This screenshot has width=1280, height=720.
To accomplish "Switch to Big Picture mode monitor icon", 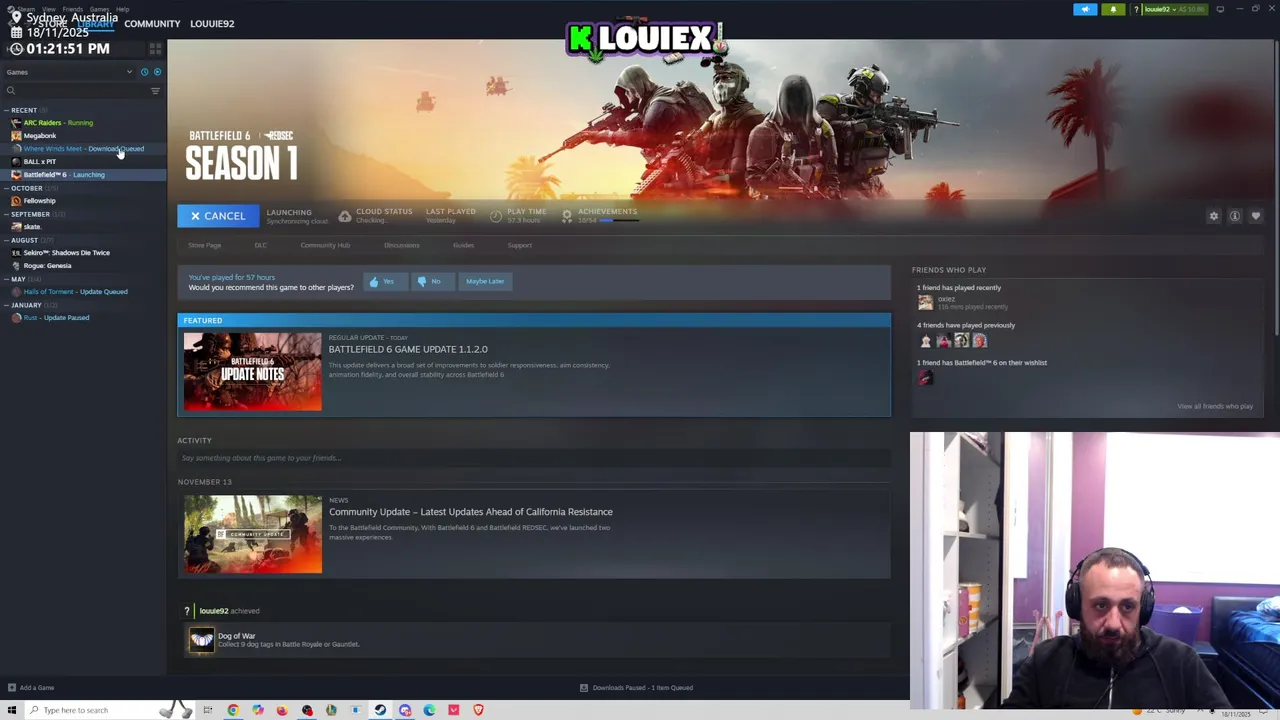I will 1220,9.
